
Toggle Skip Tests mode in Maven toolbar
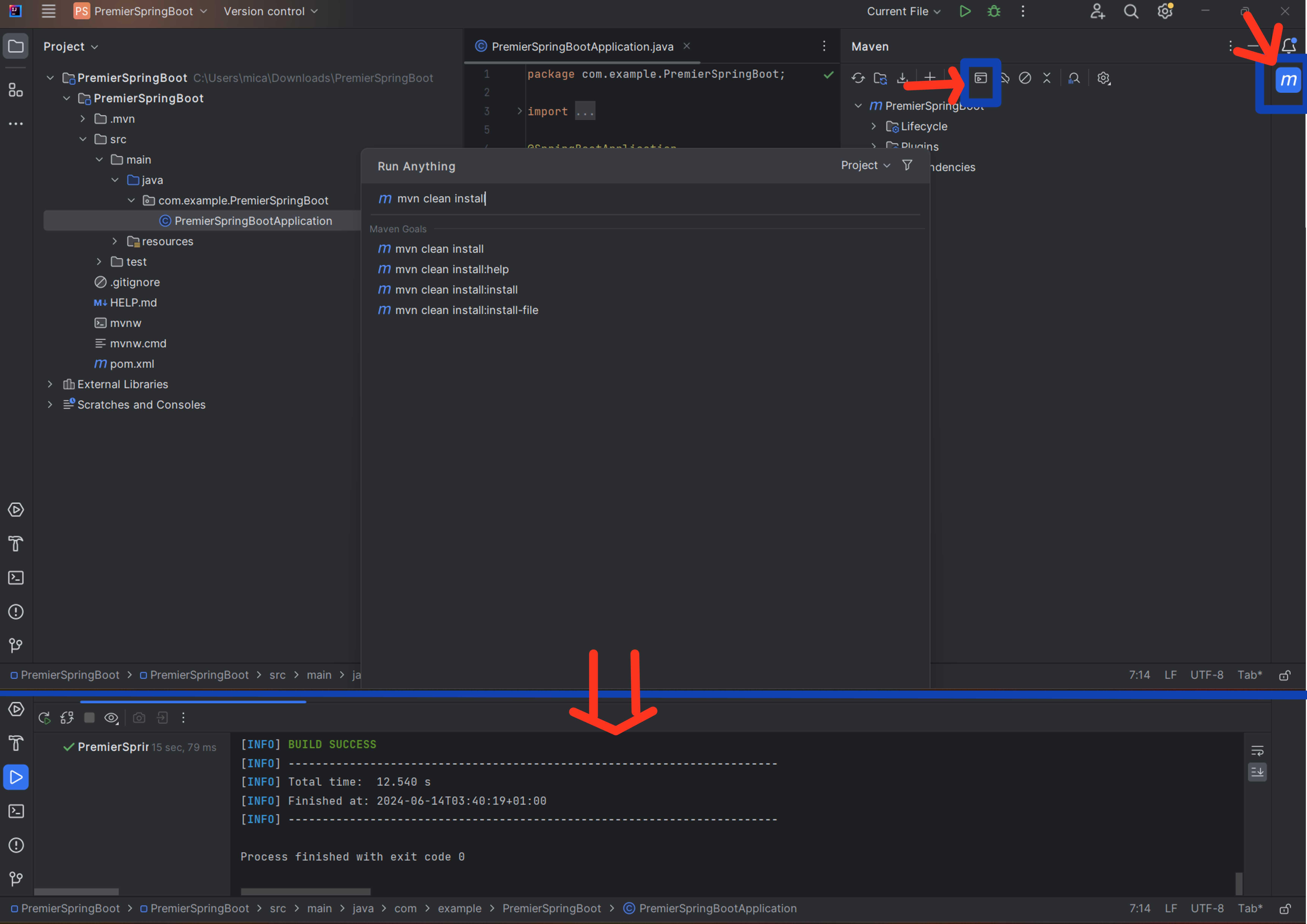[1025, 78]
